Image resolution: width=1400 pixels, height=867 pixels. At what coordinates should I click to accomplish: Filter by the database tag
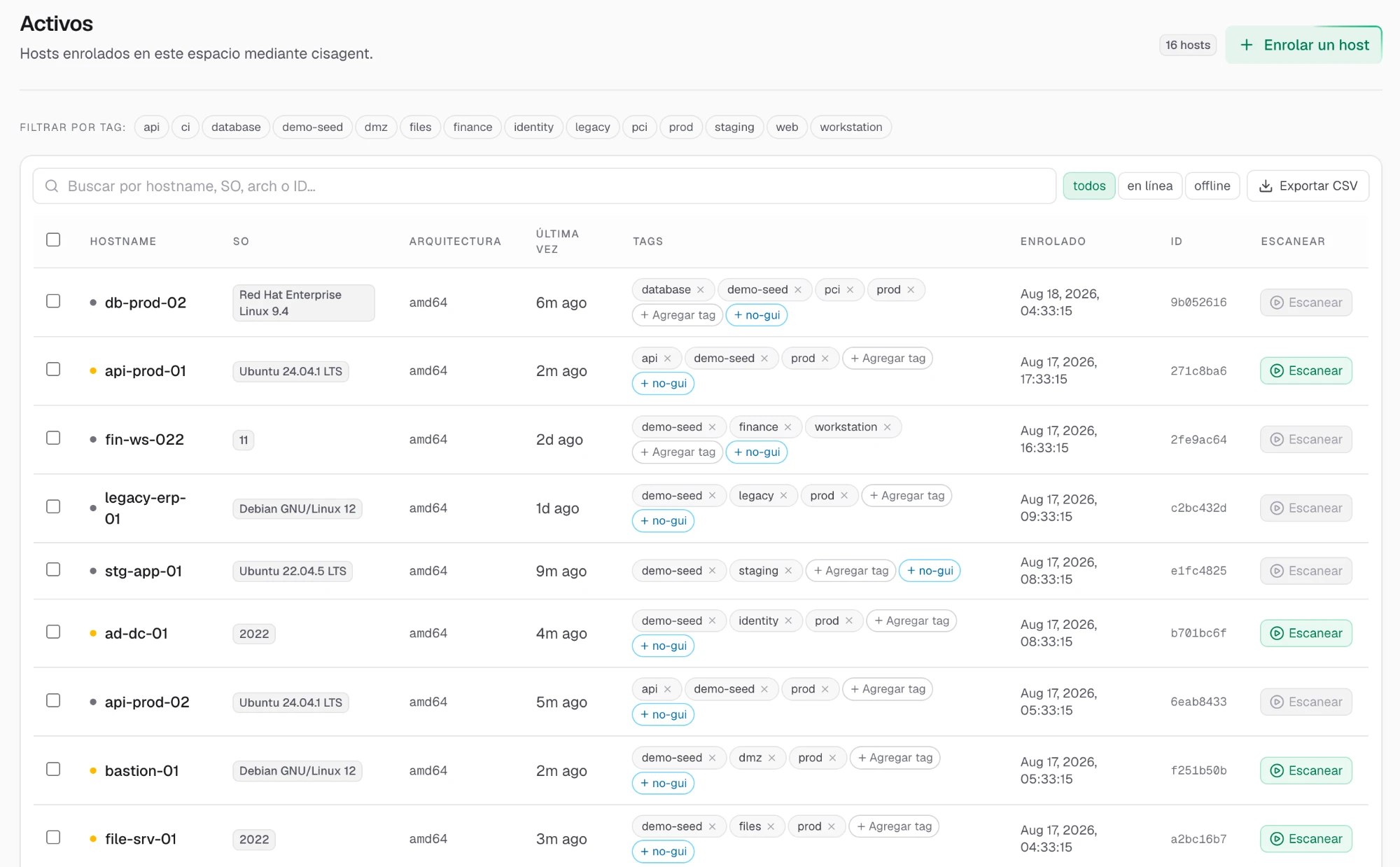[x=236, y=127]
